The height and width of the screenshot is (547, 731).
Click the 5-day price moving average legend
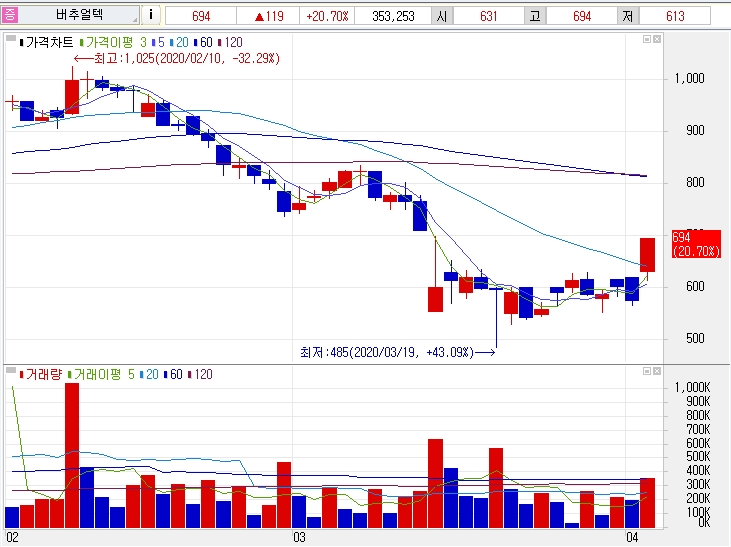(159, 42)
